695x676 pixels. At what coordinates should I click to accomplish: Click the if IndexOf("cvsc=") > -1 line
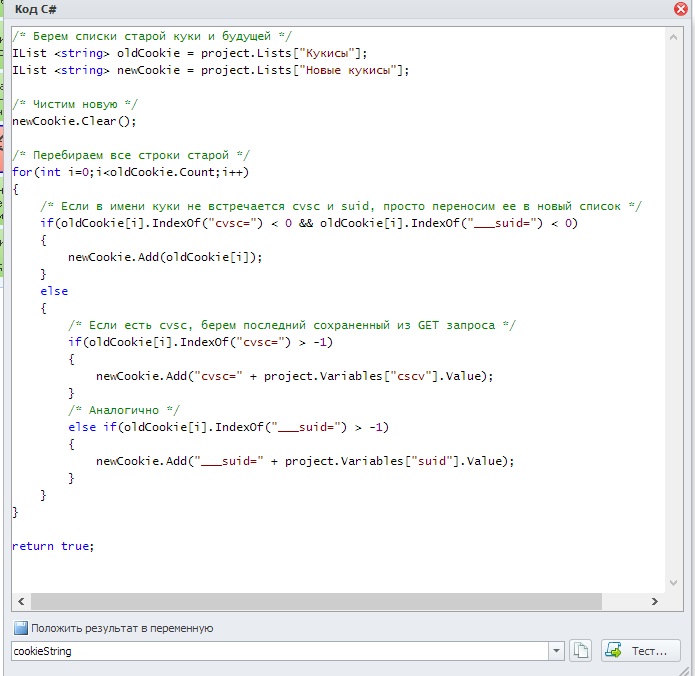click(200, 342)
